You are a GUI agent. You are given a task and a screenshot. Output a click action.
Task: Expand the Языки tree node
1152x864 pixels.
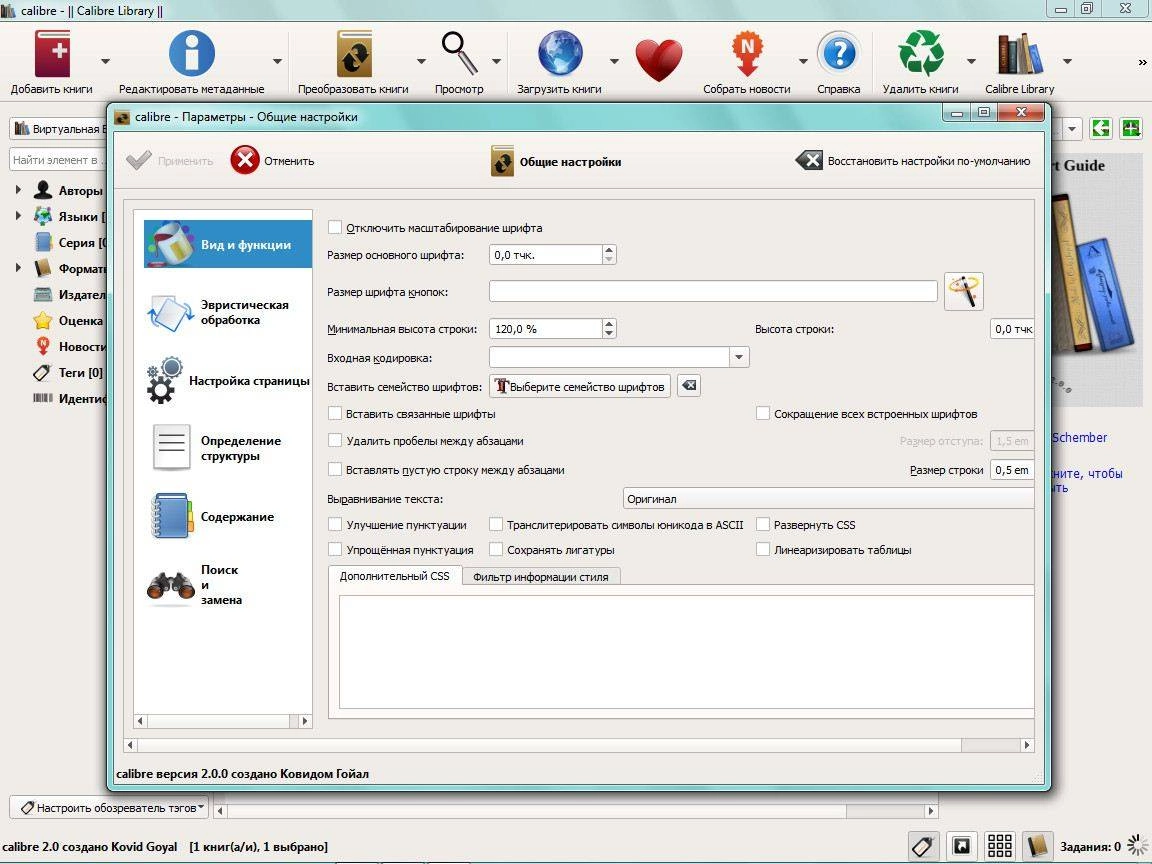point(18,216)
